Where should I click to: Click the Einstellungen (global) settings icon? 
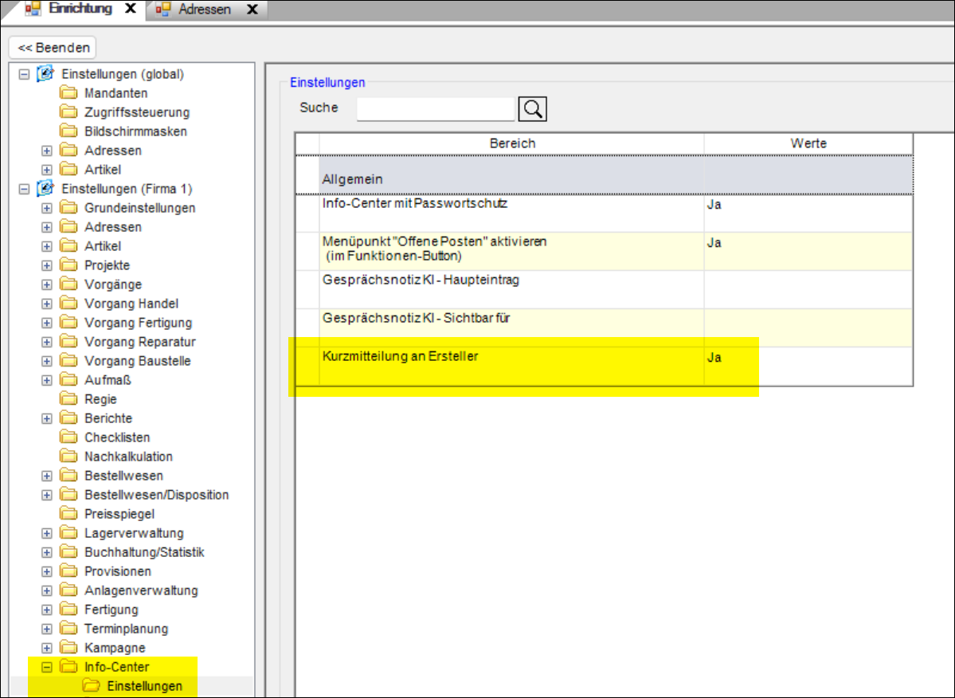(45, 74)
